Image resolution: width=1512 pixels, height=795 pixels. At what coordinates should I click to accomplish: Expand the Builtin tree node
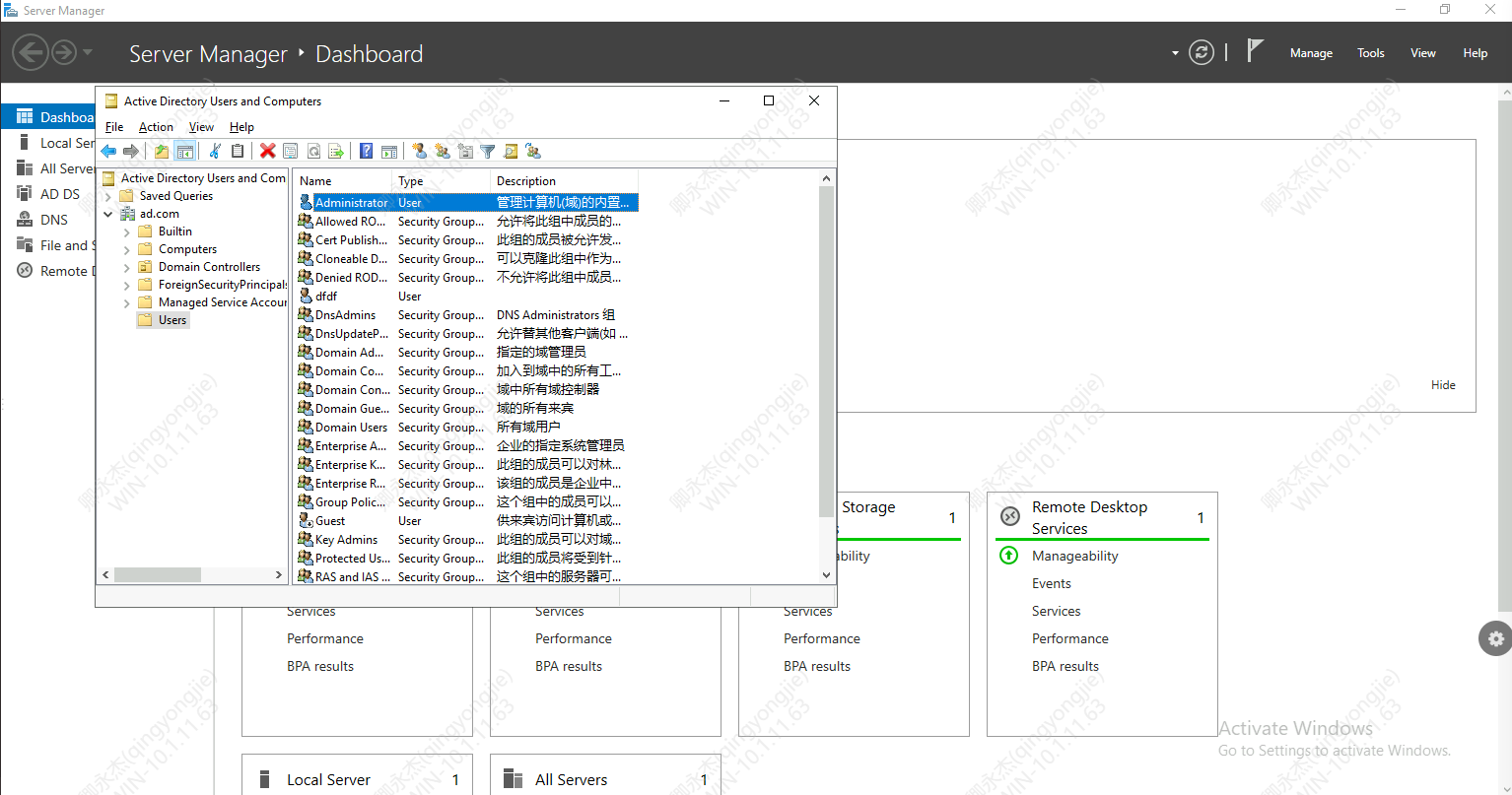coord(126,232)
